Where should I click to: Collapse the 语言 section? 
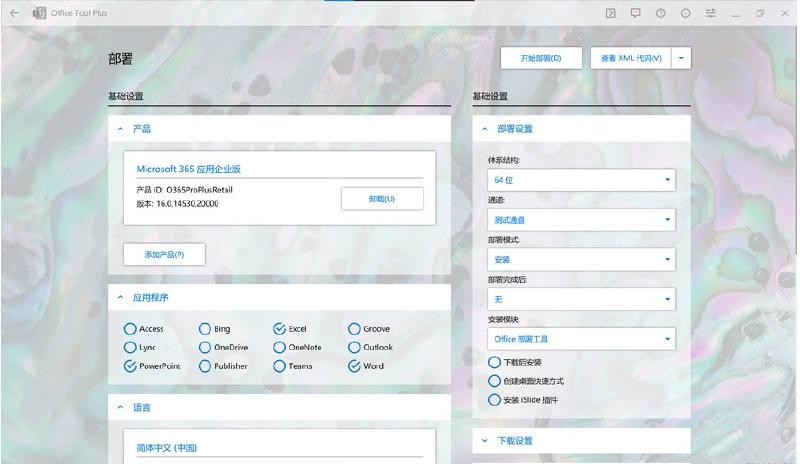click(120, 407)
